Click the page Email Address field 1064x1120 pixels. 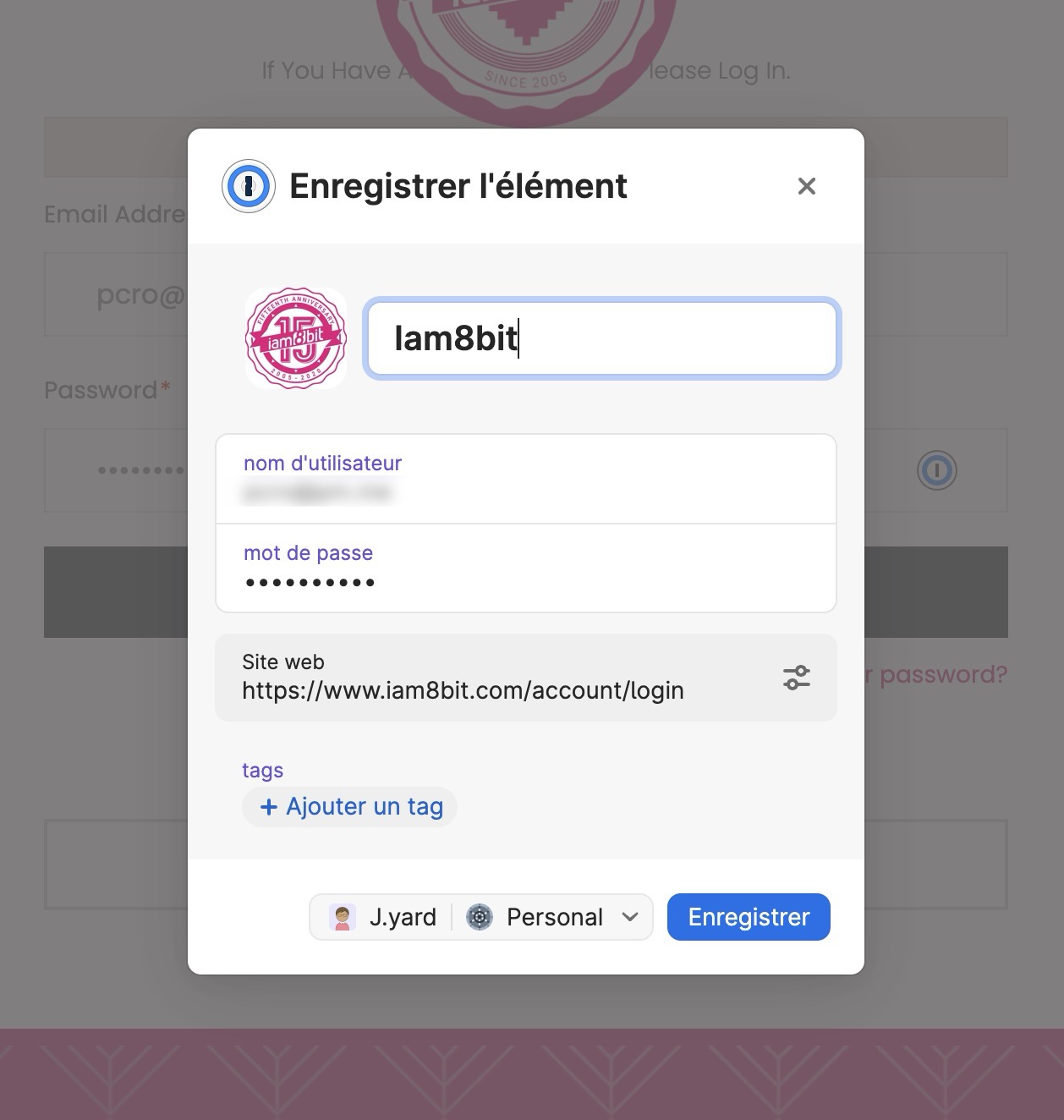click(116, 294)
